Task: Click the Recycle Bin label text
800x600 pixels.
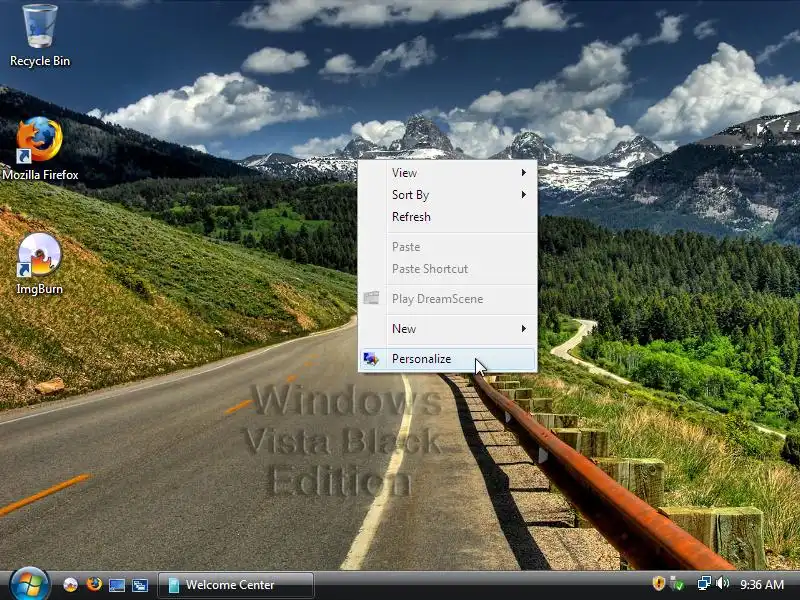Action: 40,61
